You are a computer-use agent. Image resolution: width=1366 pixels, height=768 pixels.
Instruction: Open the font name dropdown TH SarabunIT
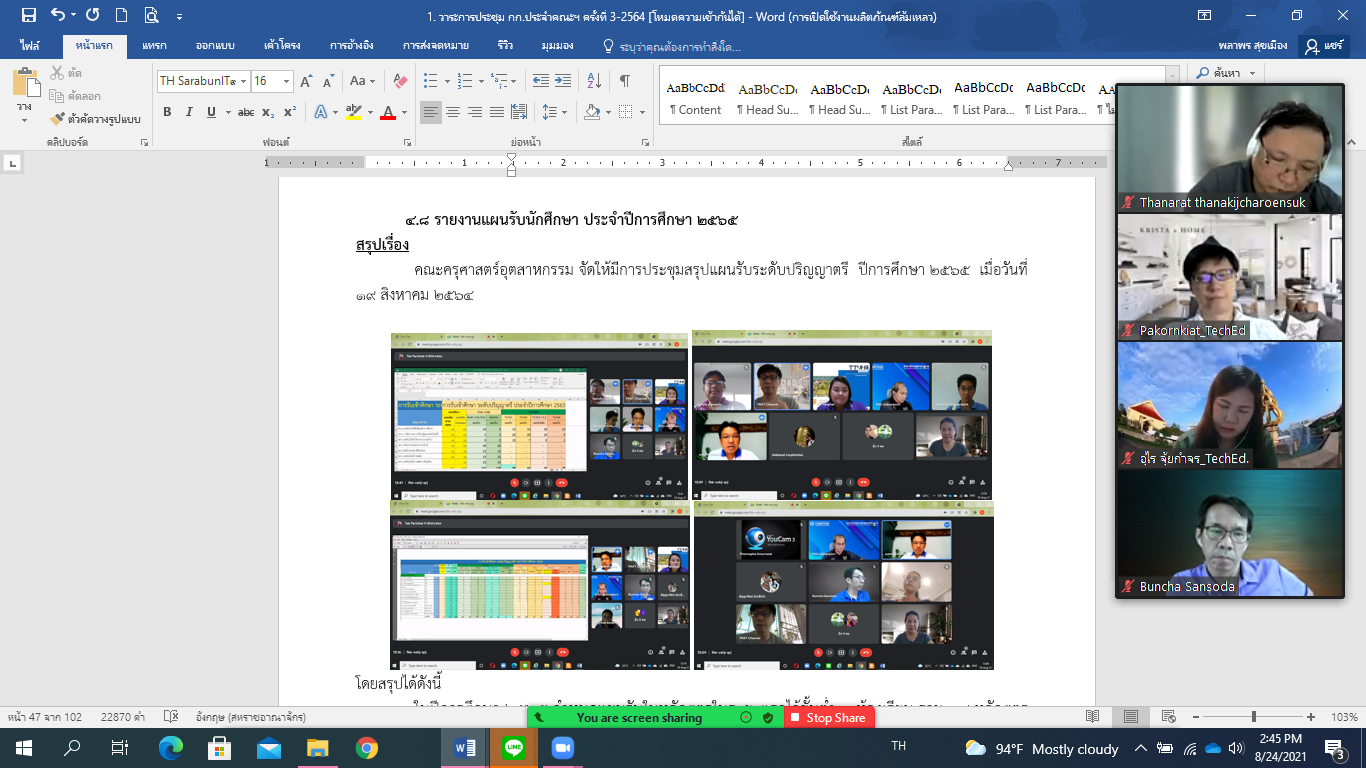(243, 81)
